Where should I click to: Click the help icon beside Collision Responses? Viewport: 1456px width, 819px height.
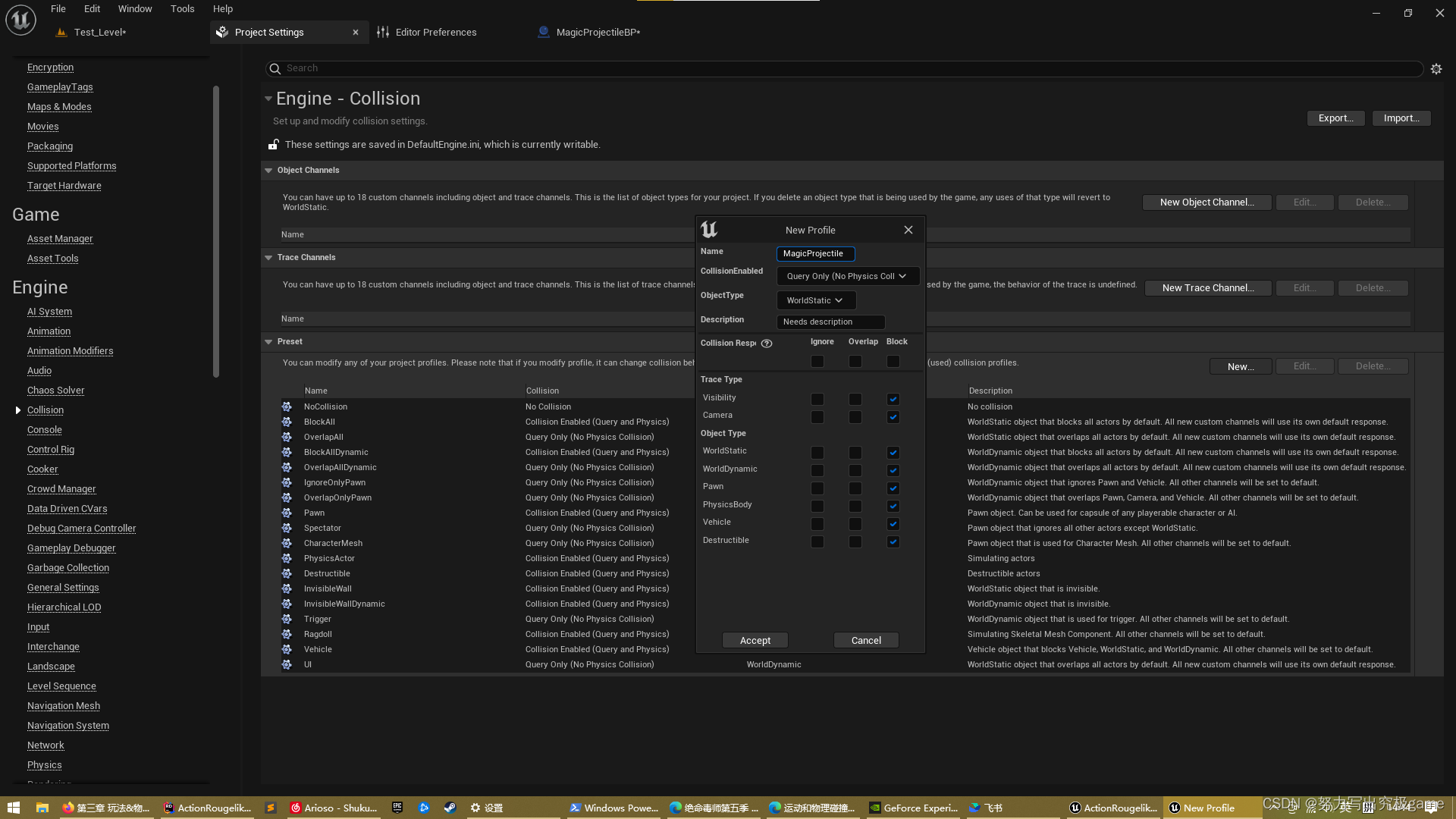point(767,344)
